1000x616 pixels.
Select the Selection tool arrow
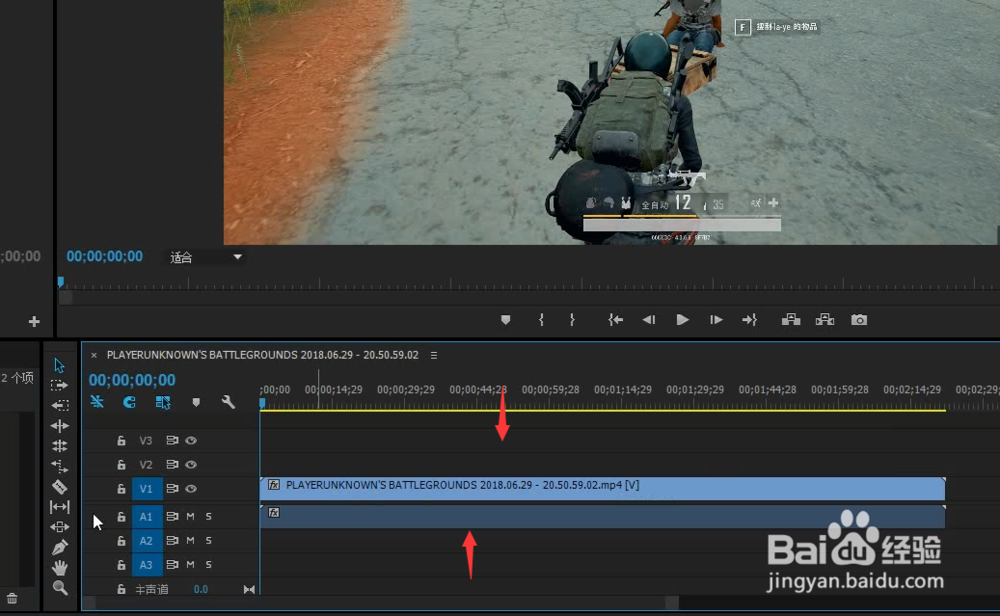59,365
